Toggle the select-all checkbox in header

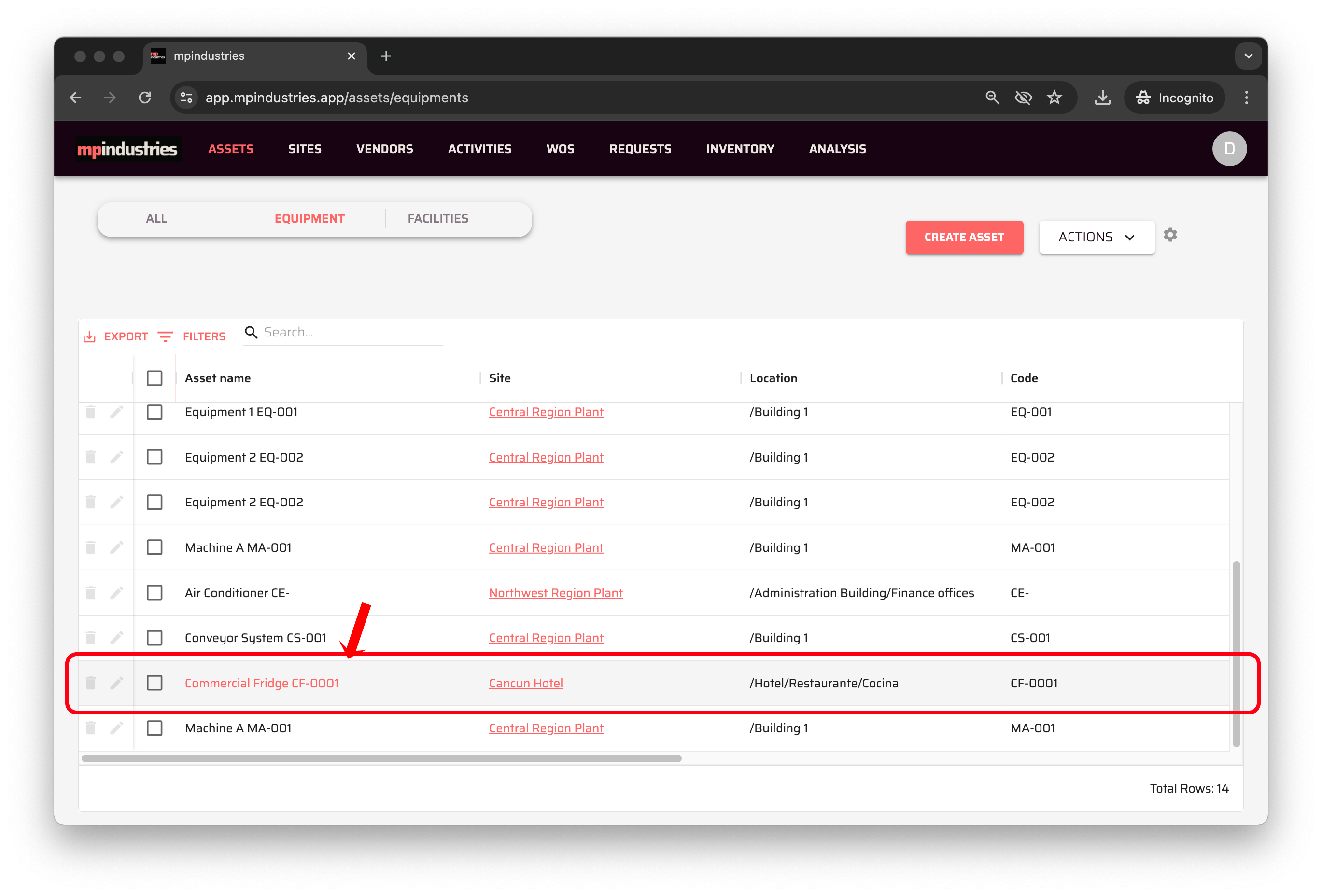click(x=154, y=378)
